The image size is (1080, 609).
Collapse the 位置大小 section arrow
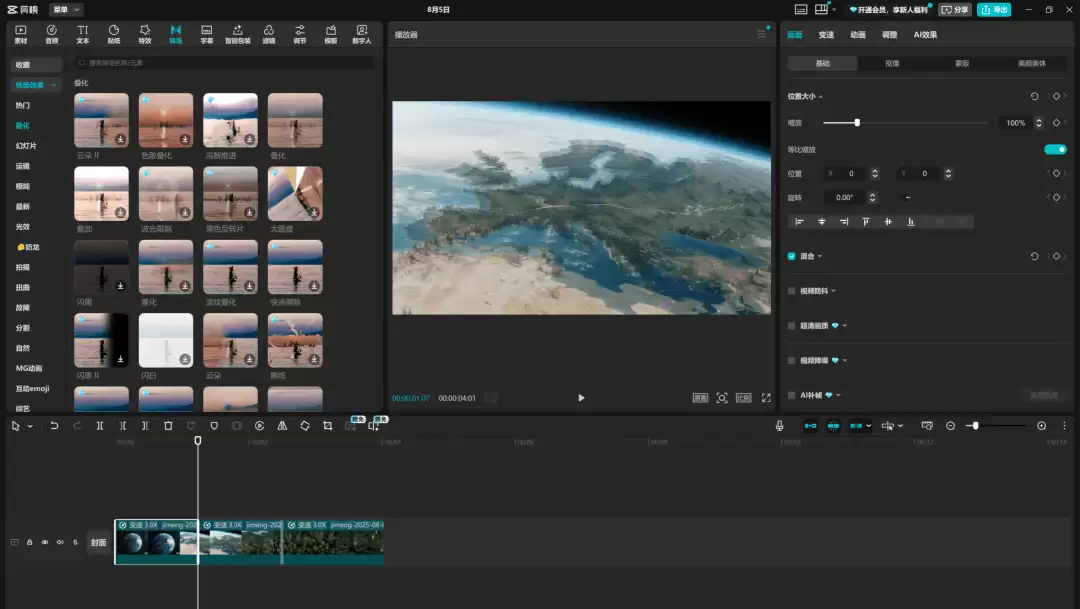pos(821,96)
